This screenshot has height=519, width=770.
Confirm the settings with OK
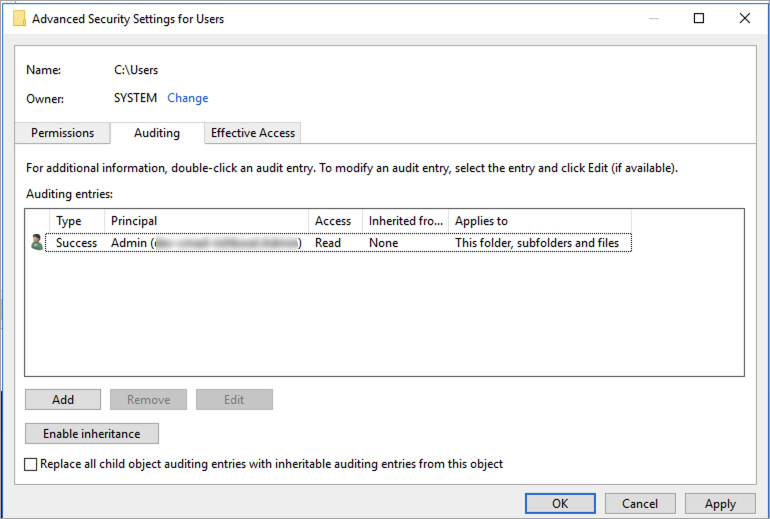pyautogui.click(x=560, y=504)
